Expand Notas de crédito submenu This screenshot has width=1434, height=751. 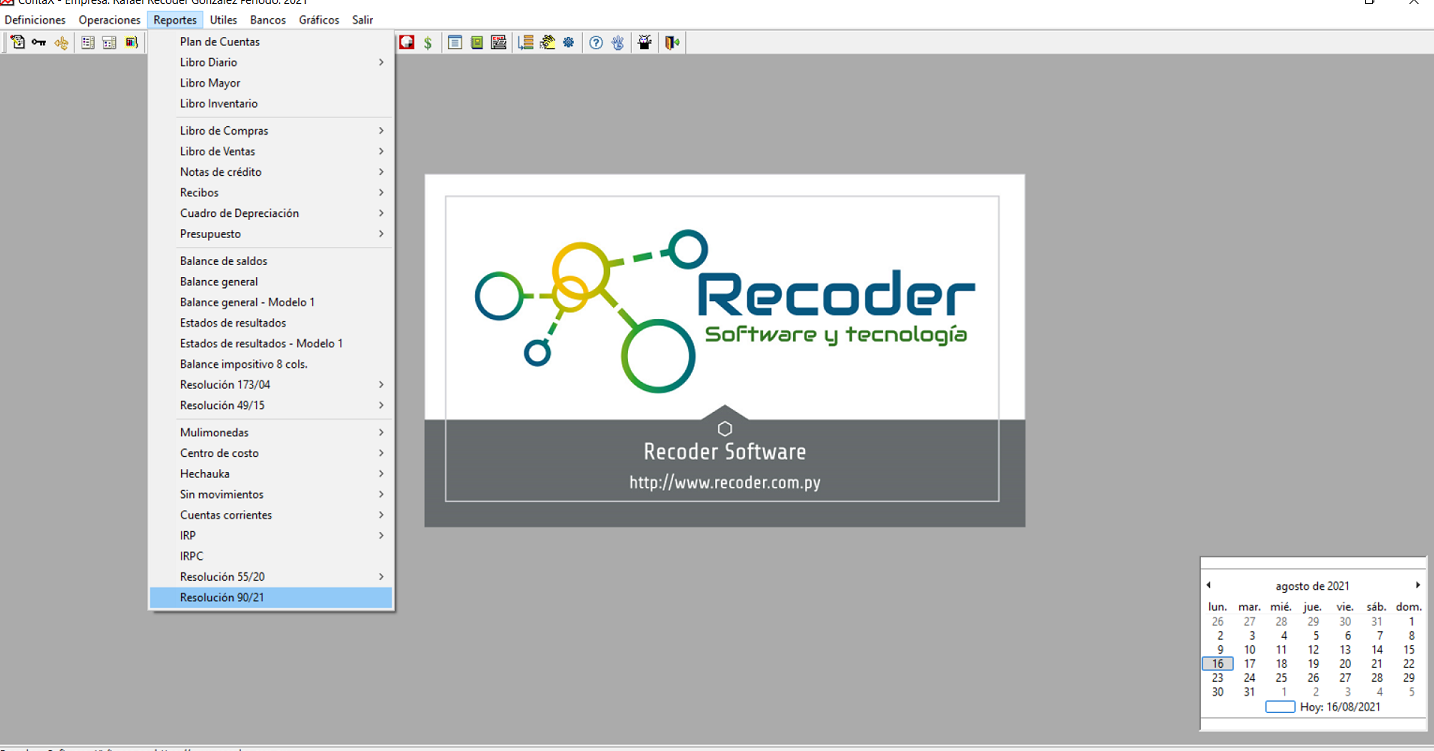(271, 172)
